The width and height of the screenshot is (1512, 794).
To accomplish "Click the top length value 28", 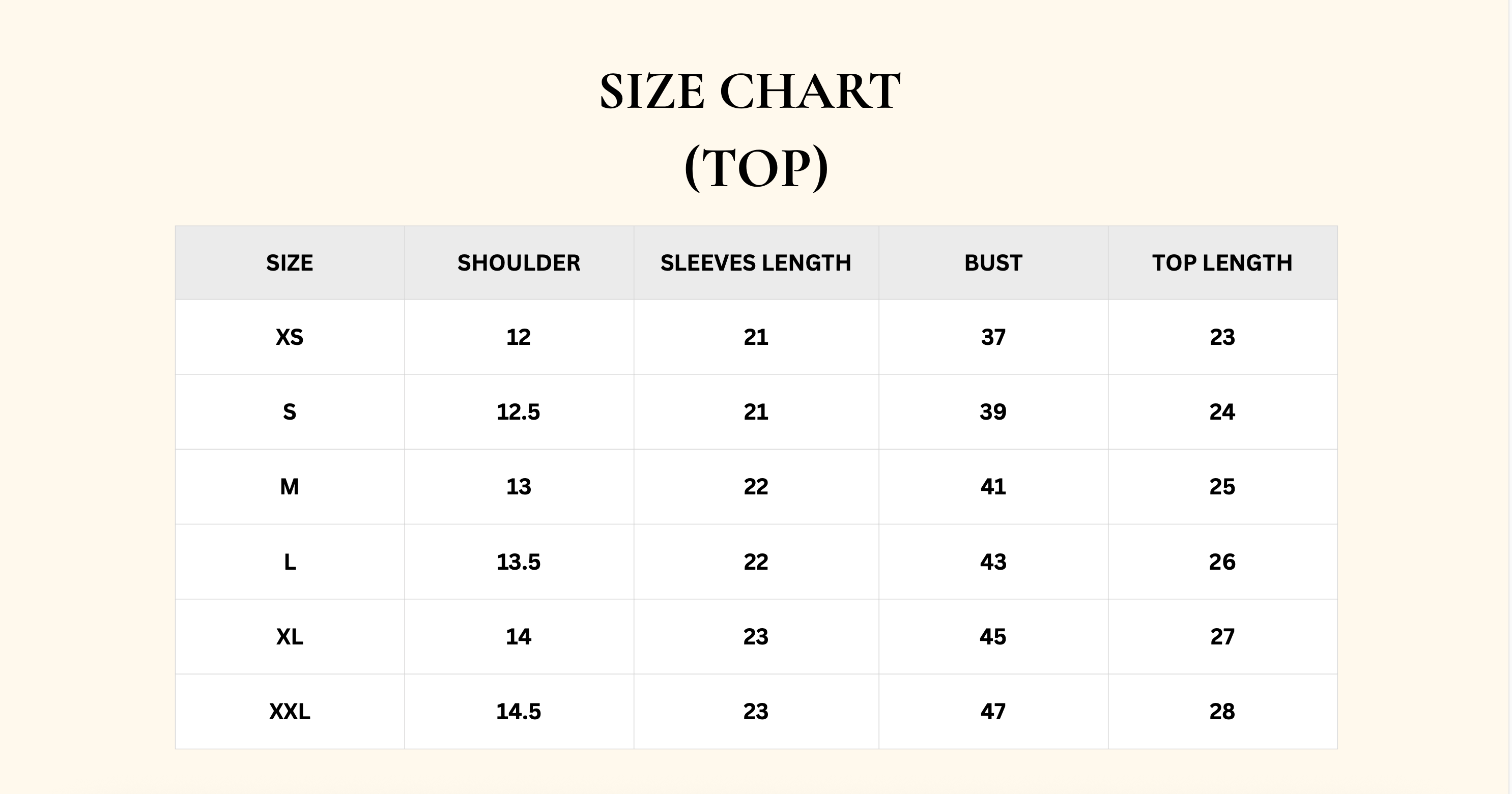I will pyautogui.click(x=1222, y=712).
